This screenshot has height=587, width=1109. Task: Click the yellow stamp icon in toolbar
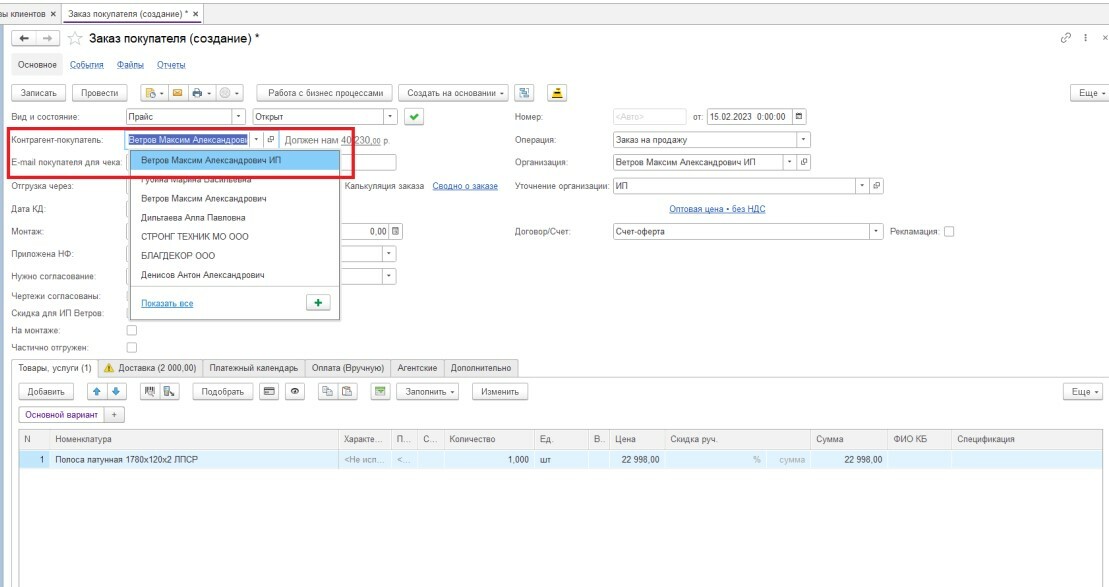[x=557, y=93]
